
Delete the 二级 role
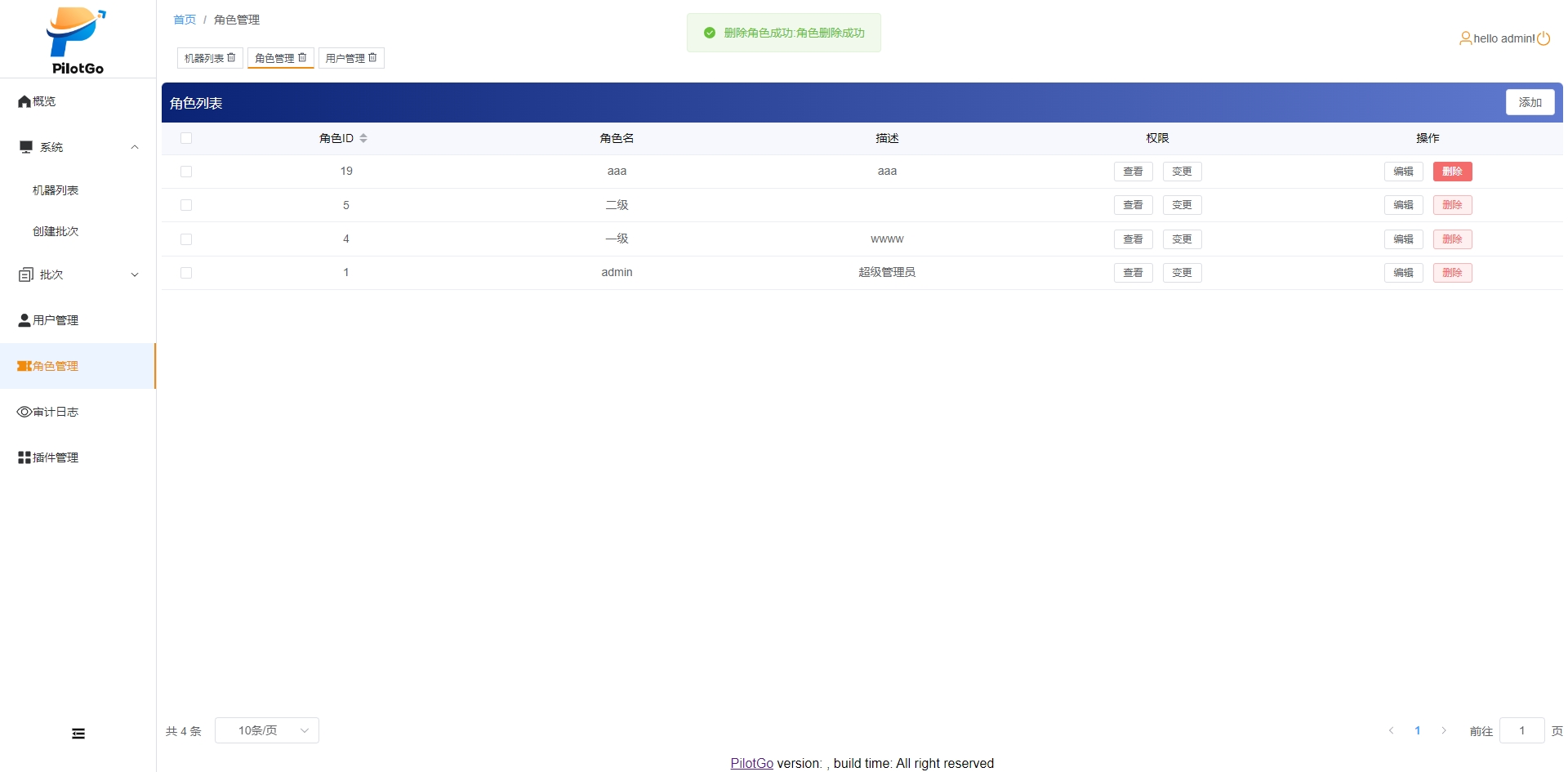tap(1452, 205)
